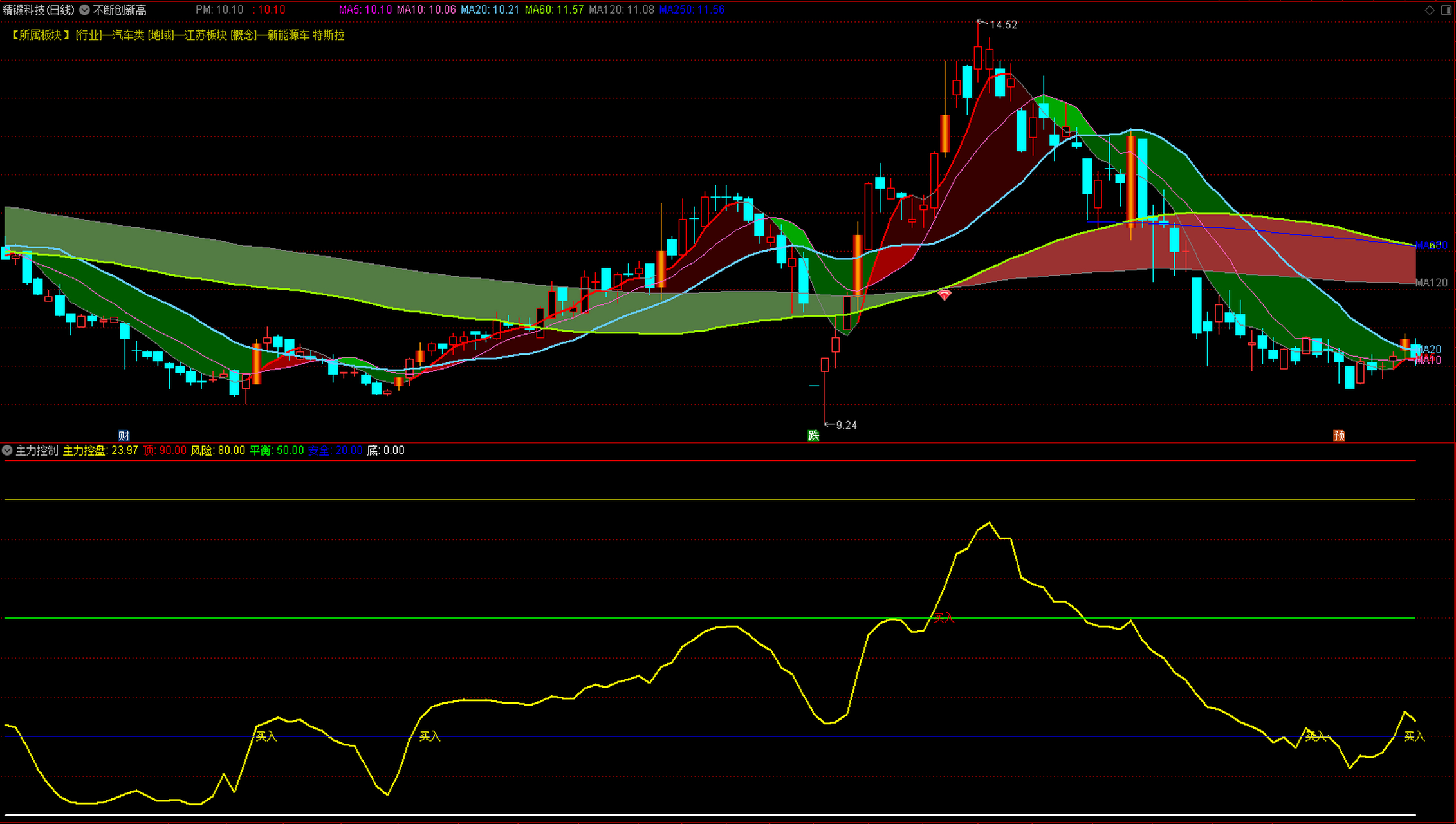Click the 14.52 high price label
The width and height of the screenshot is (1456, 824).
pyautogui.click(x=1003, y=25)
